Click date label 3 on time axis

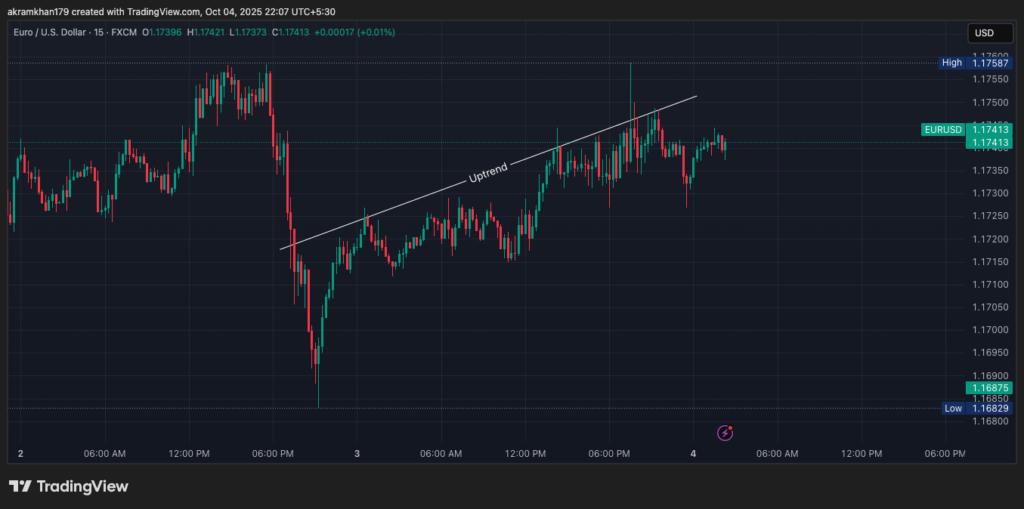tap(357, 454)
